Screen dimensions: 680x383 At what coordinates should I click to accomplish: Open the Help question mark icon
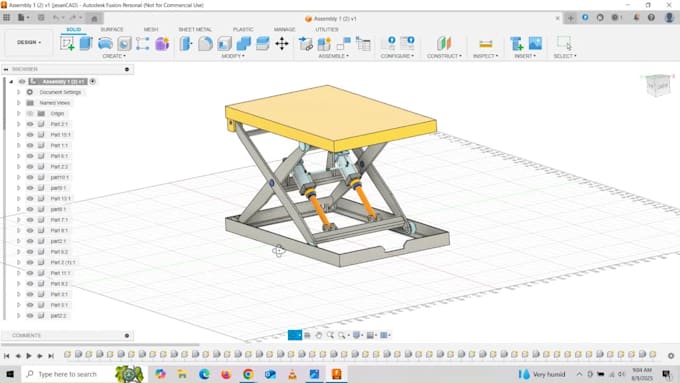coord(651,18)
